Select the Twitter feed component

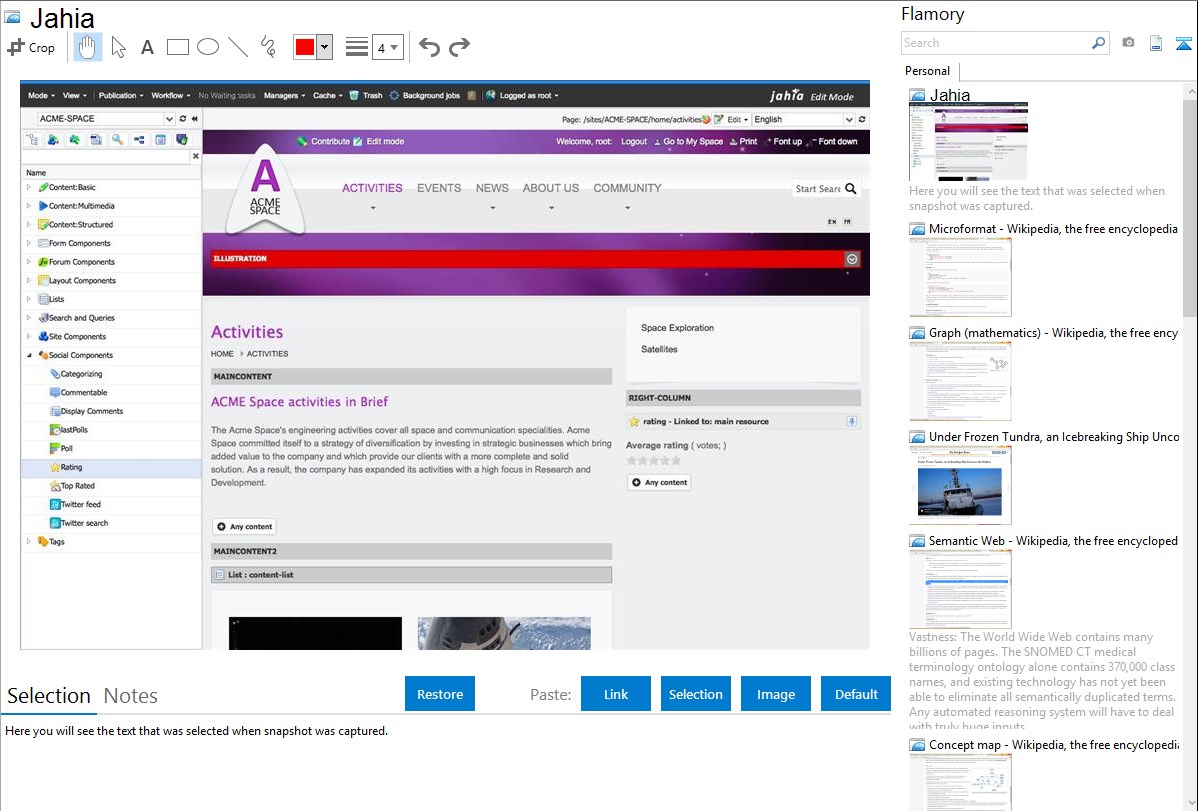75,504
